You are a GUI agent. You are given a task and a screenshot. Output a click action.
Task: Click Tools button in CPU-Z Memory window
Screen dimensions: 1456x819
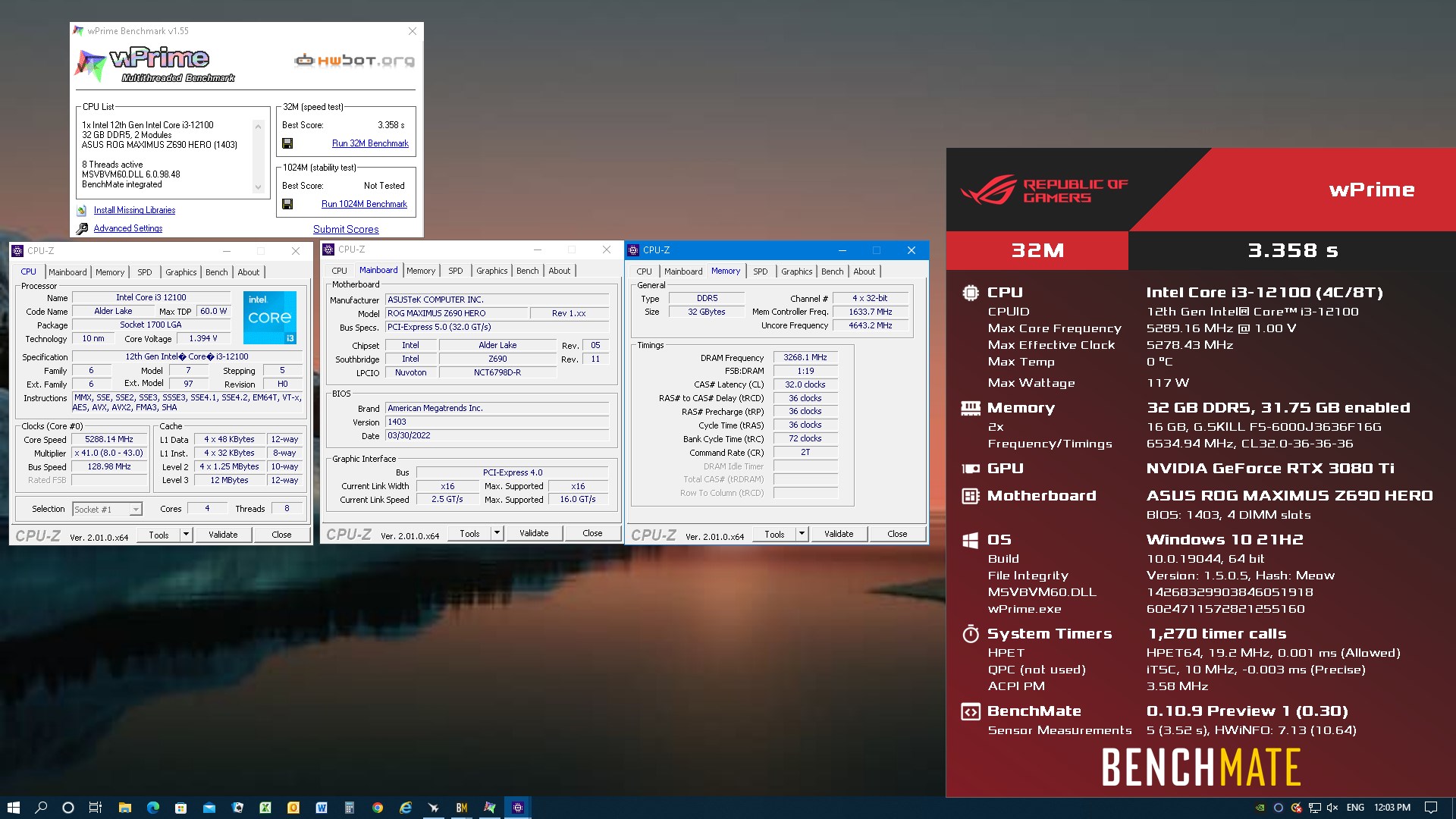[774, 534]
